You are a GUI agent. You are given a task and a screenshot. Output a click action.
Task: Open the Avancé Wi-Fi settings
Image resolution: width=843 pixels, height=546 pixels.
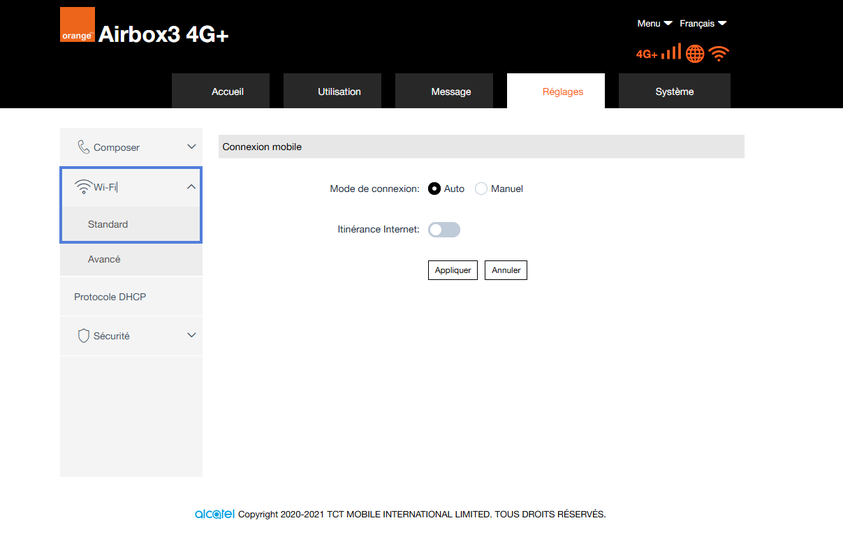tap(131, 259)
